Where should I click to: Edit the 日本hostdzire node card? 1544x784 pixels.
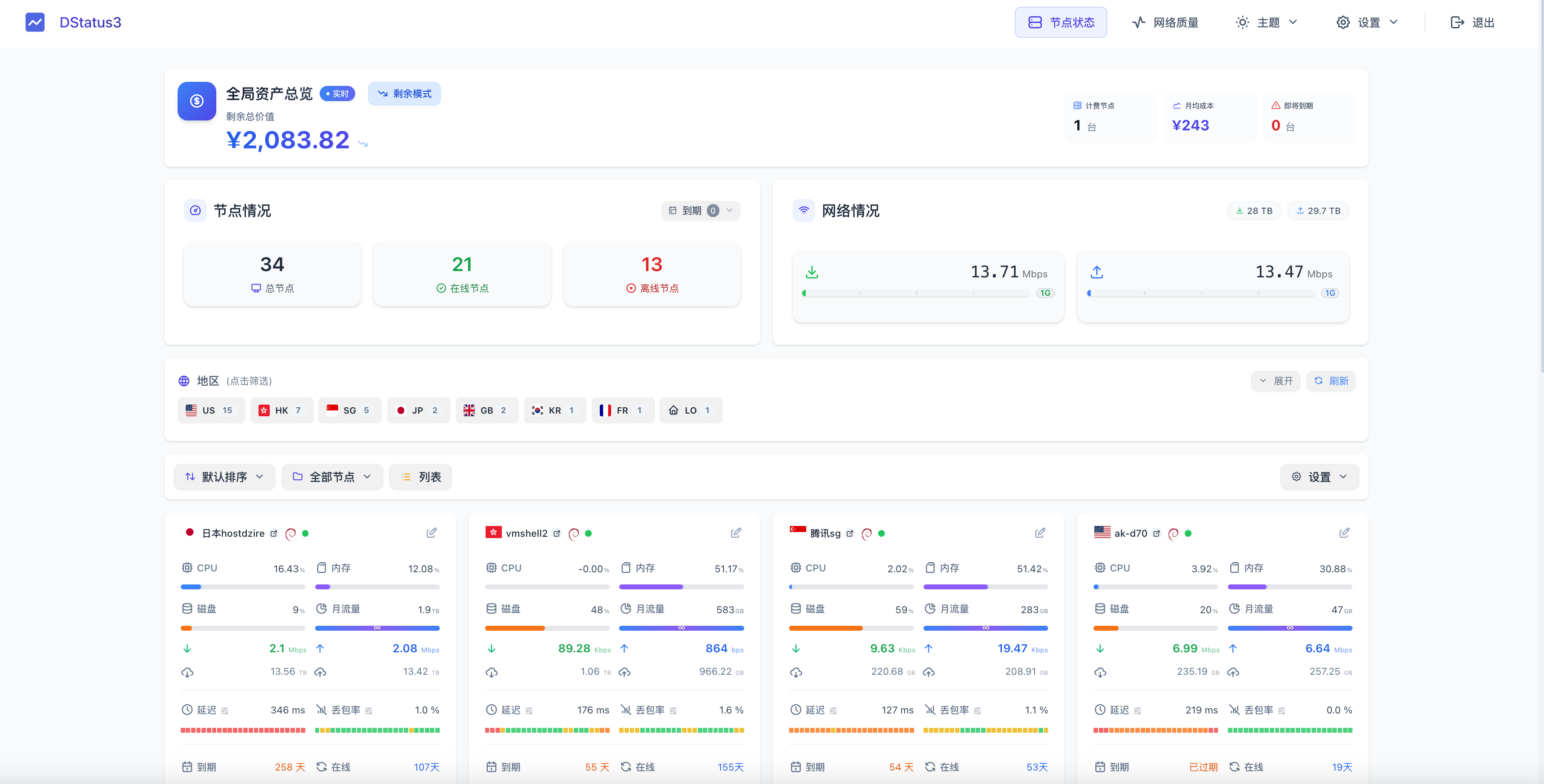click(x=431, y=533)
